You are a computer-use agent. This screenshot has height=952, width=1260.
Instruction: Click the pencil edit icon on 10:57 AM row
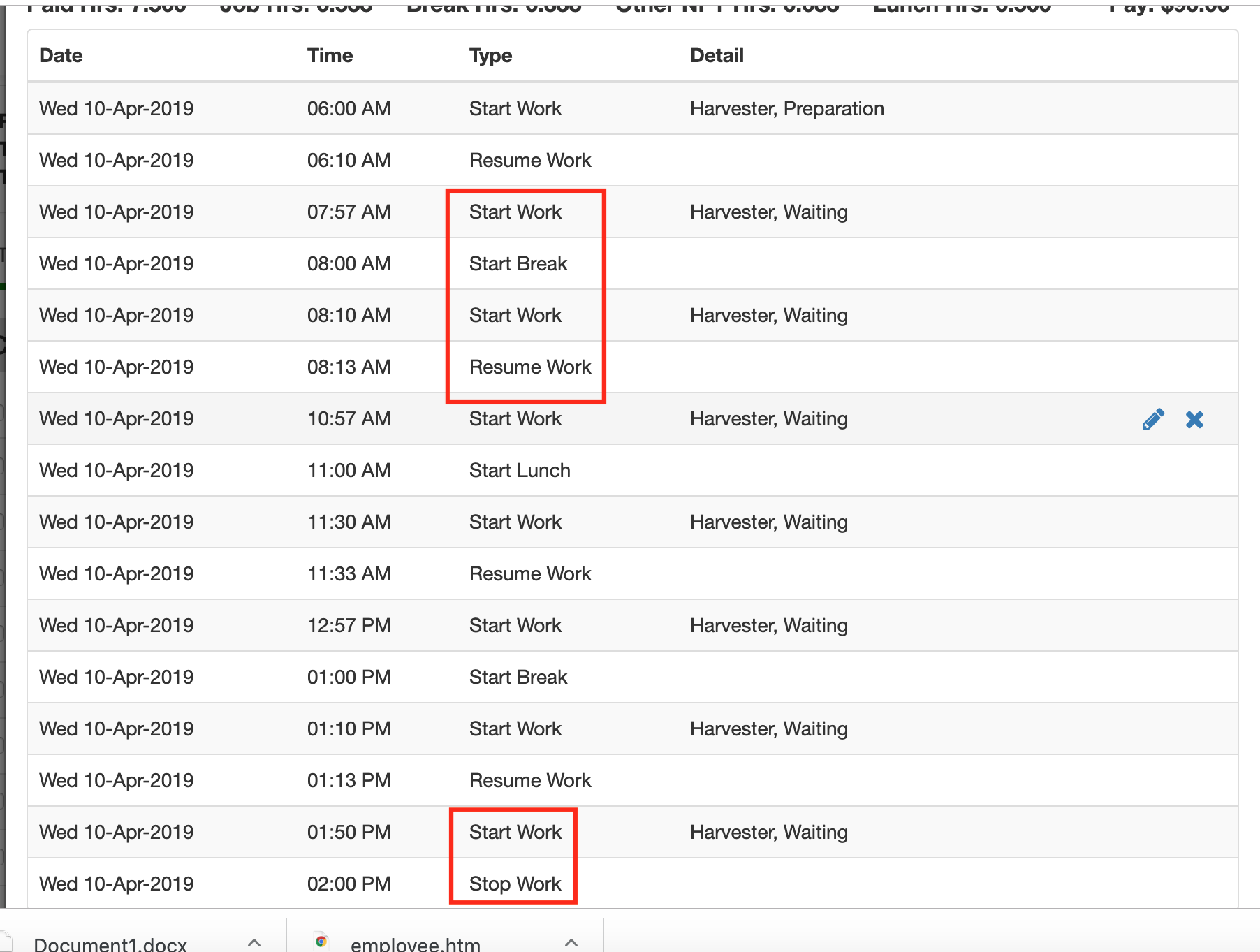1152,419
